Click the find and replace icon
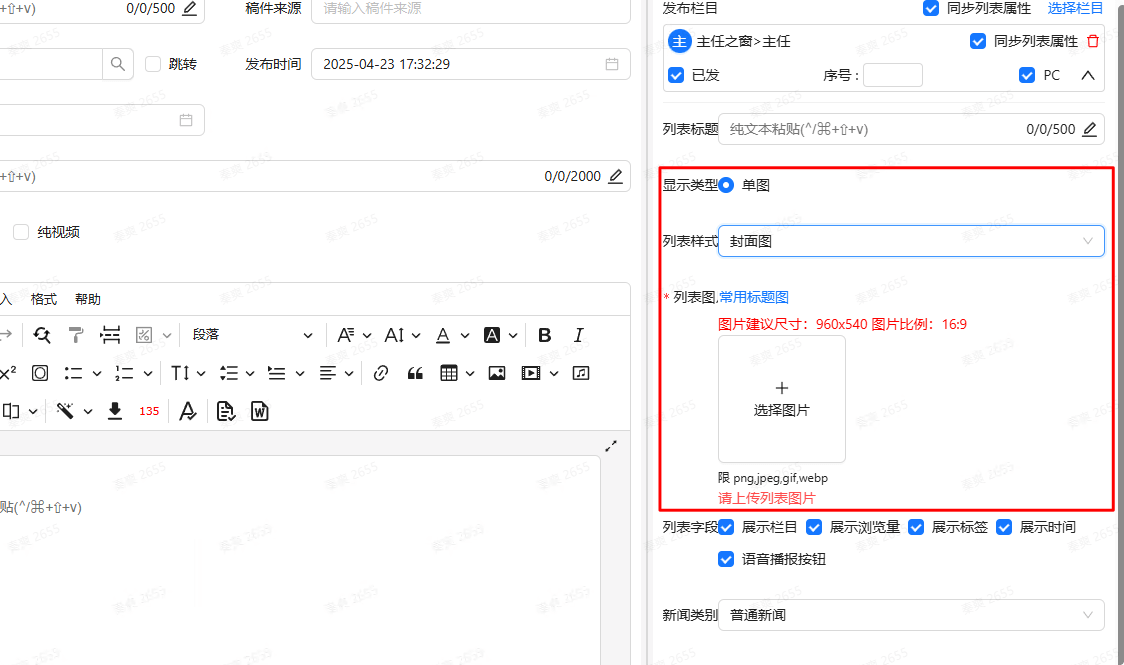 [42, 335]
